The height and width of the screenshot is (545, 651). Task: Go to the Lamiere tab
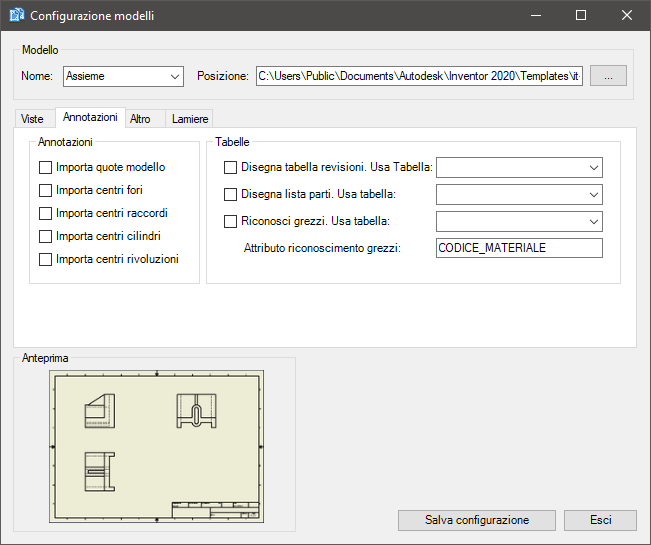pos(190,119)
